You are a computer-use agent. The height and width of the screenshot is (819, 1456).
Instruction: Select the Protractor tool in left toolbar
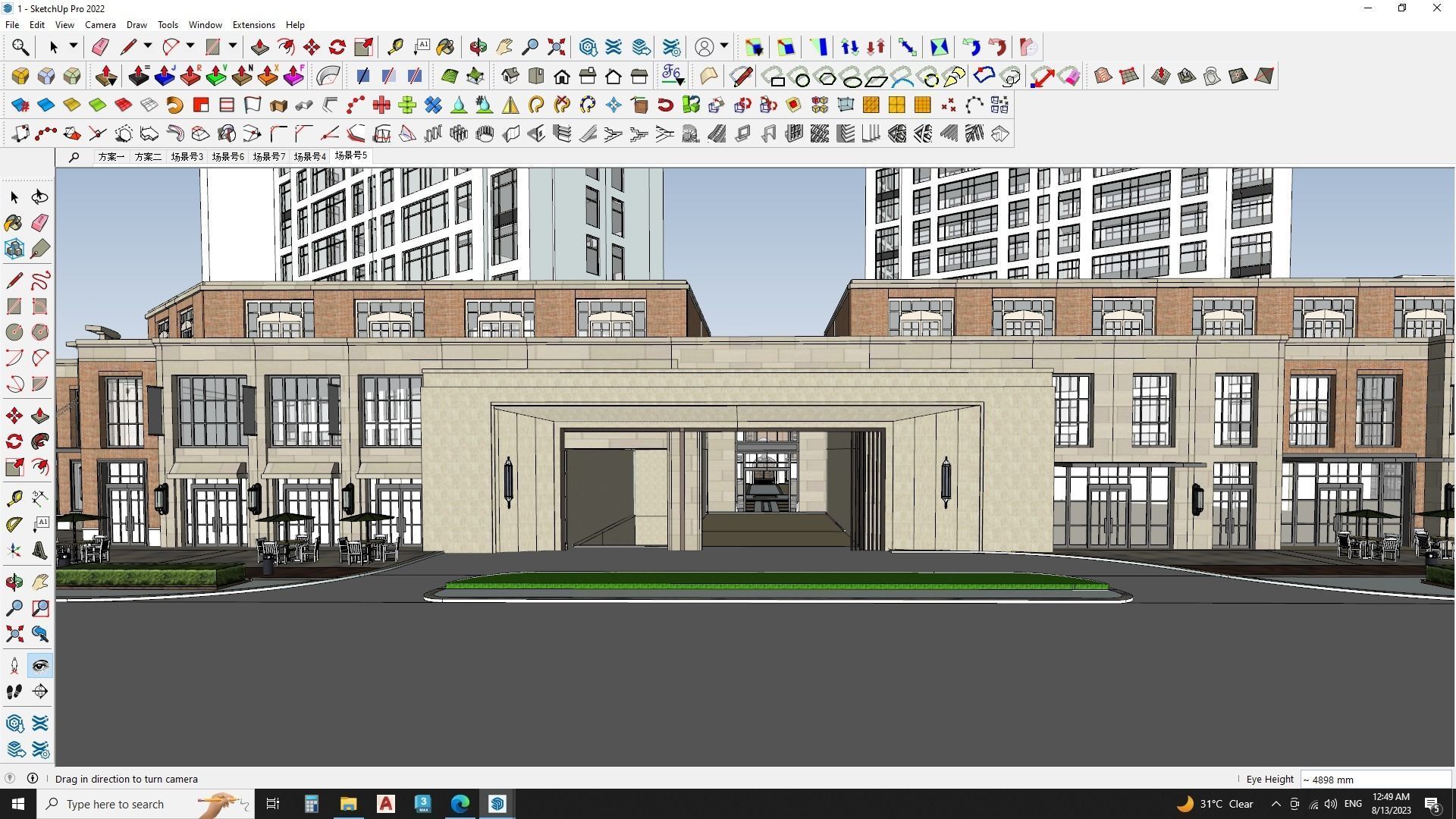pos(14,524)
